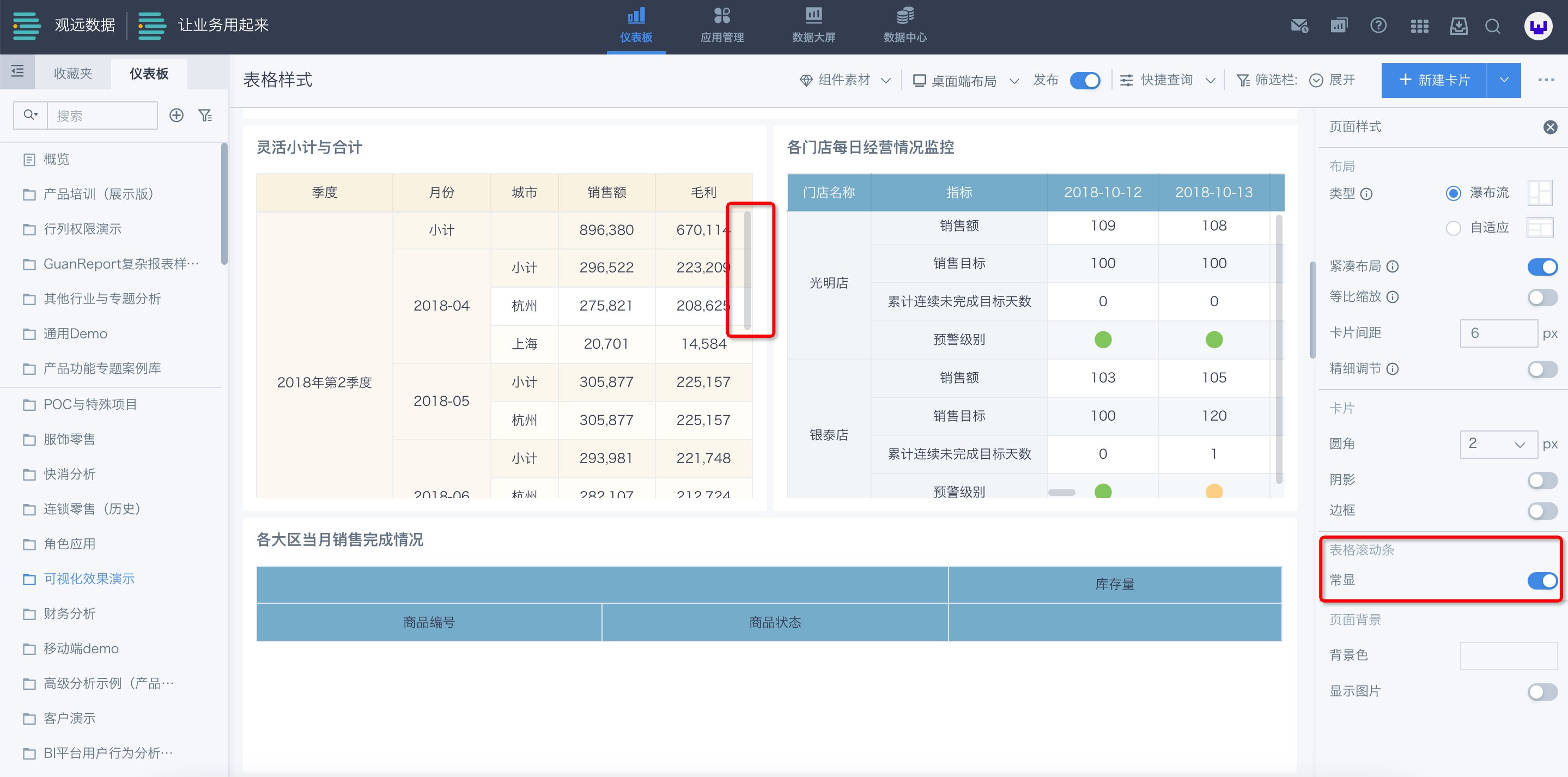Expand the 组件素材 dropdown
Viewport: 1568px width, 777px height.
845,81
